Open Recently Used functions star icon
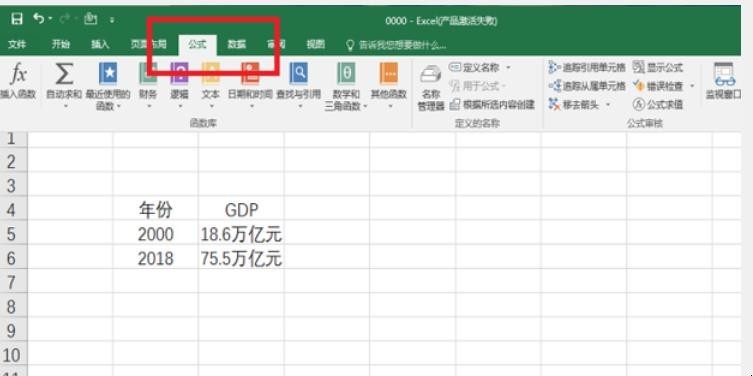The height and width of the screenshot is (376, 753). [x=108, y=74]
